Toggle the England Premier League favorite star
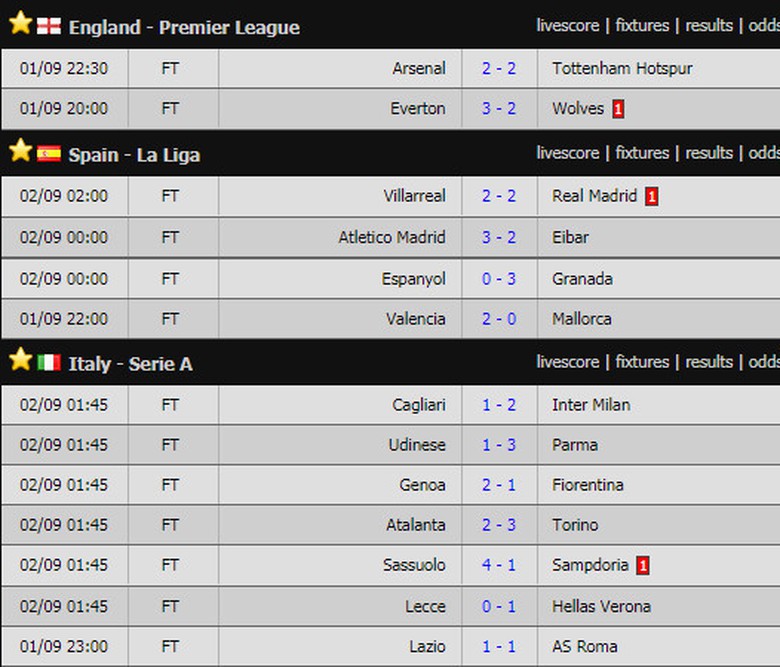This screenshot has width=780, height=667. [20, 24]
